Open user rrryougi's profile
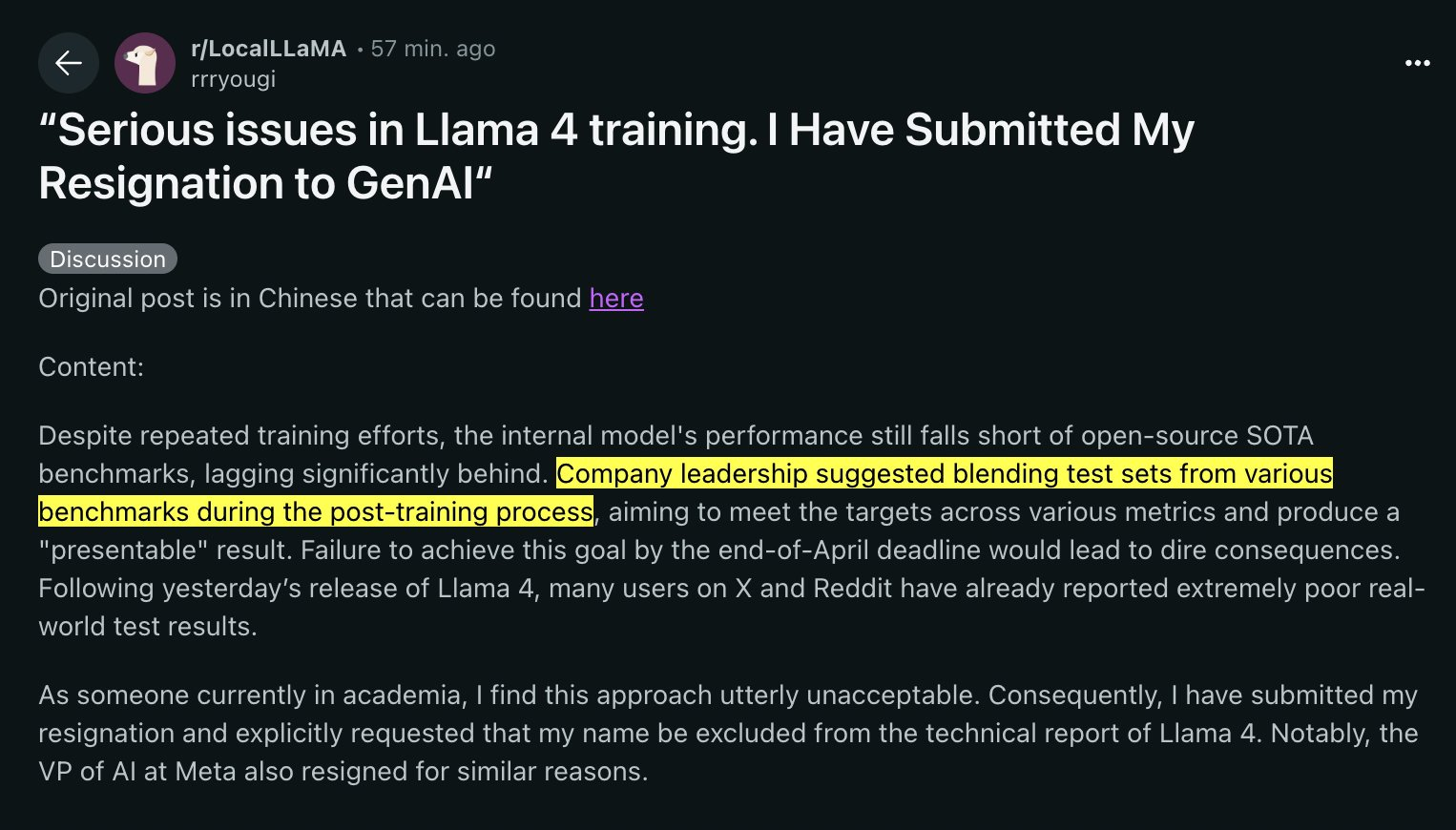The width and height of the screenshot is (1456, 830). point(233,79)
